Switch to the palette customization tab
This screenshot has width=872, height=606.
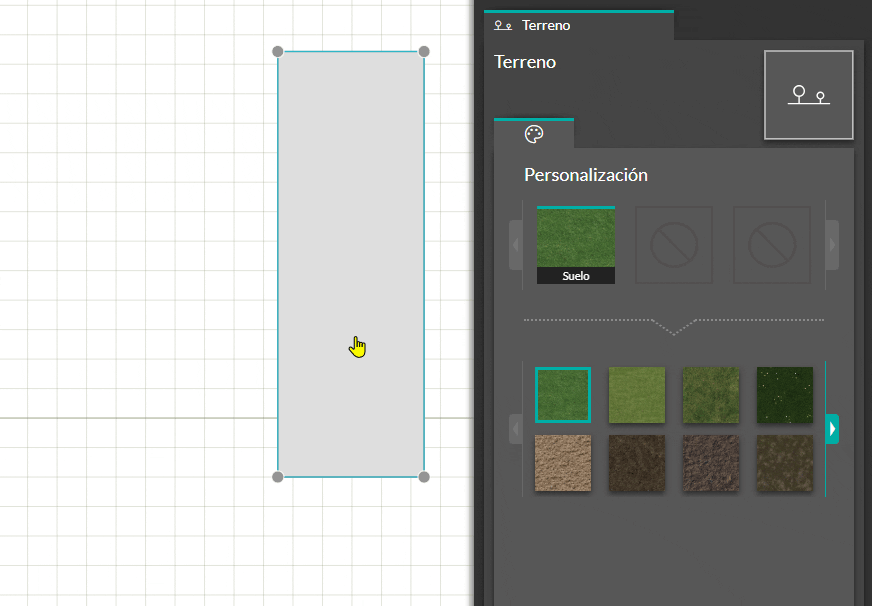click(534, 134)
